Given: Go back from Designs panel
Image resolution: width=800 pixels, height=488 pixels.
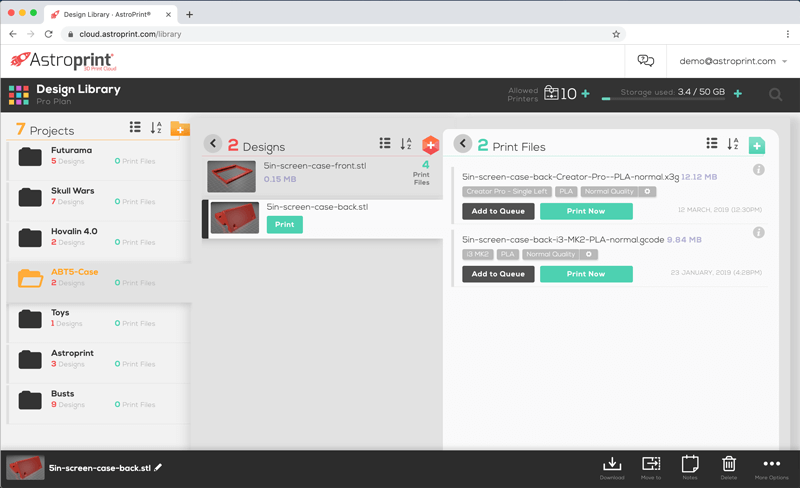Looking at the screenshot, I should coord(213,143).
